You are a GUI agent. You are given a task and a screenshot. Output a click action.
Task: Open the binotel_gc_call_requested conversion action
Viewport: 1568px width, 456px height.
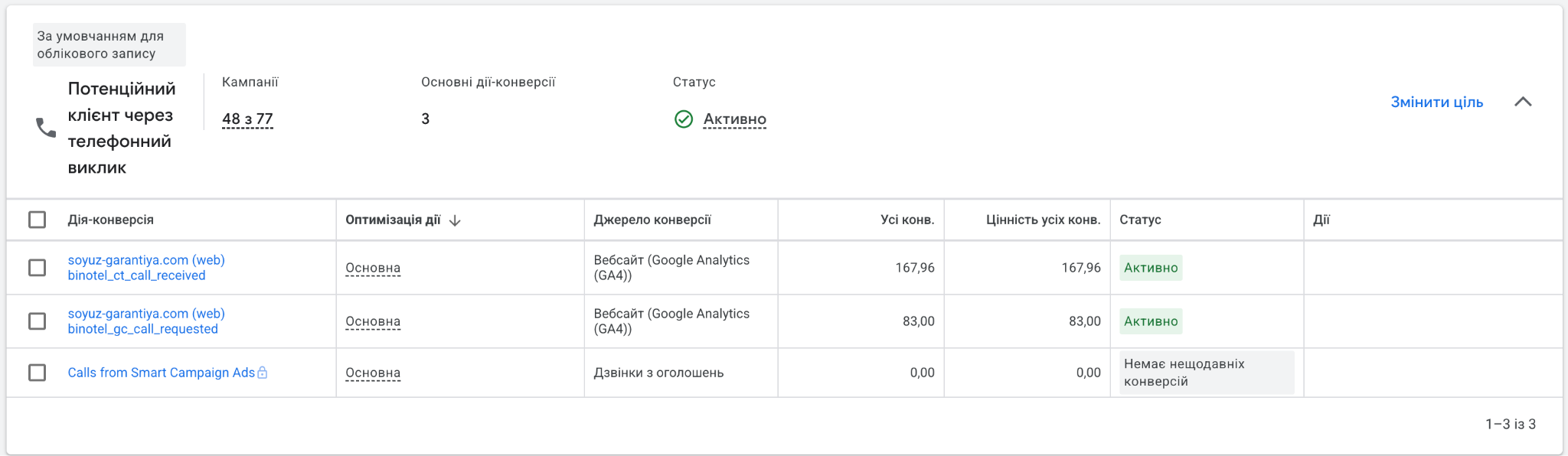tap(146, 321)
